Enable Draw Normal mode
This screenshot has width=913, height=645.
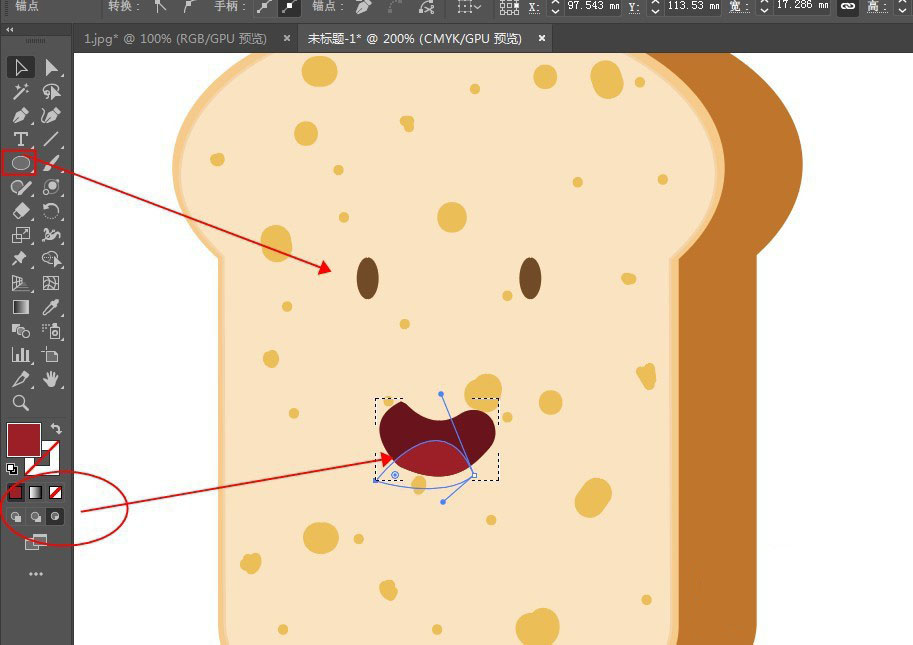click(x=16, y=516)
